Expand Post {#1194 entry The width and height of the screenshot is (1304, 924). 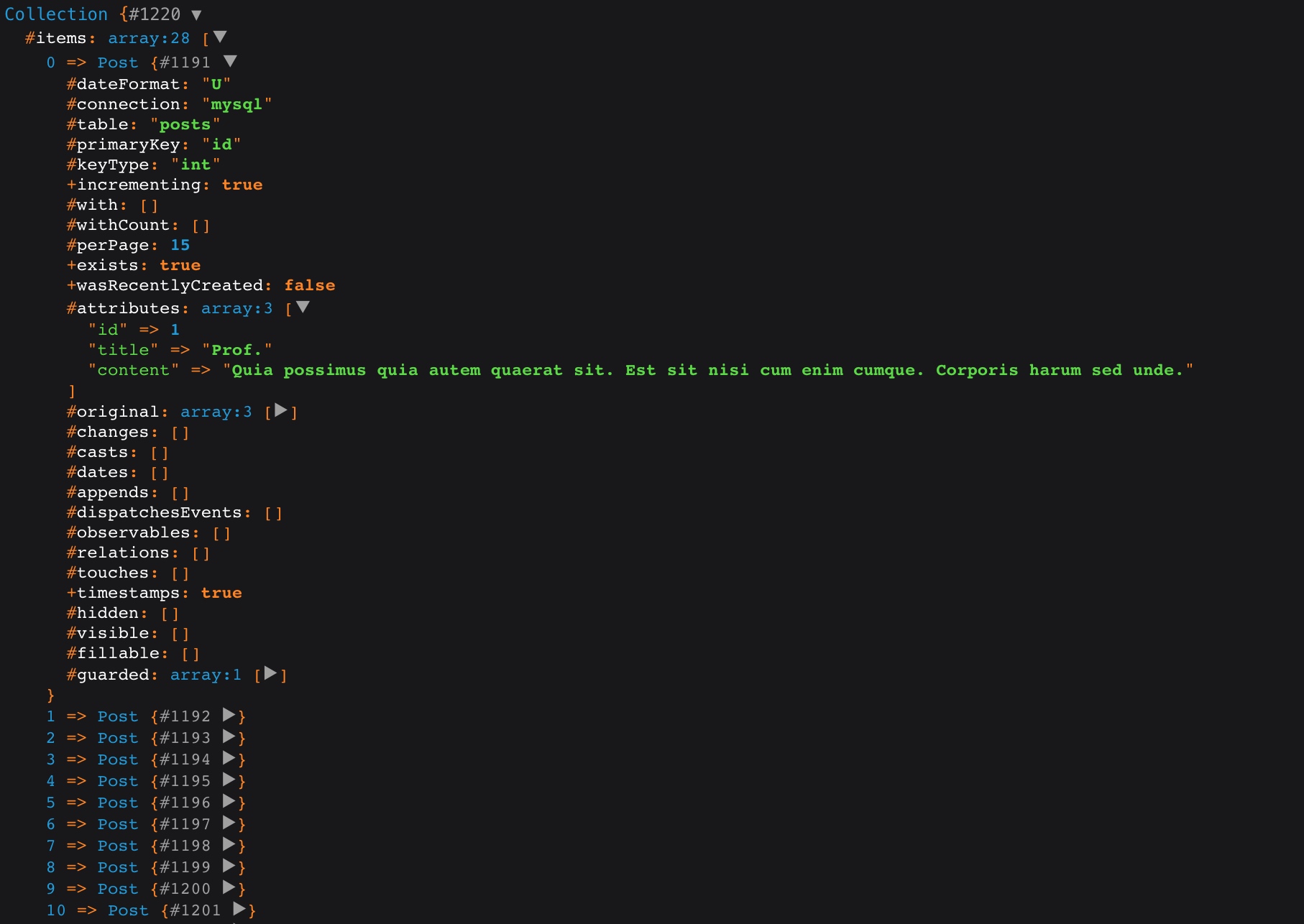(229, 758)
